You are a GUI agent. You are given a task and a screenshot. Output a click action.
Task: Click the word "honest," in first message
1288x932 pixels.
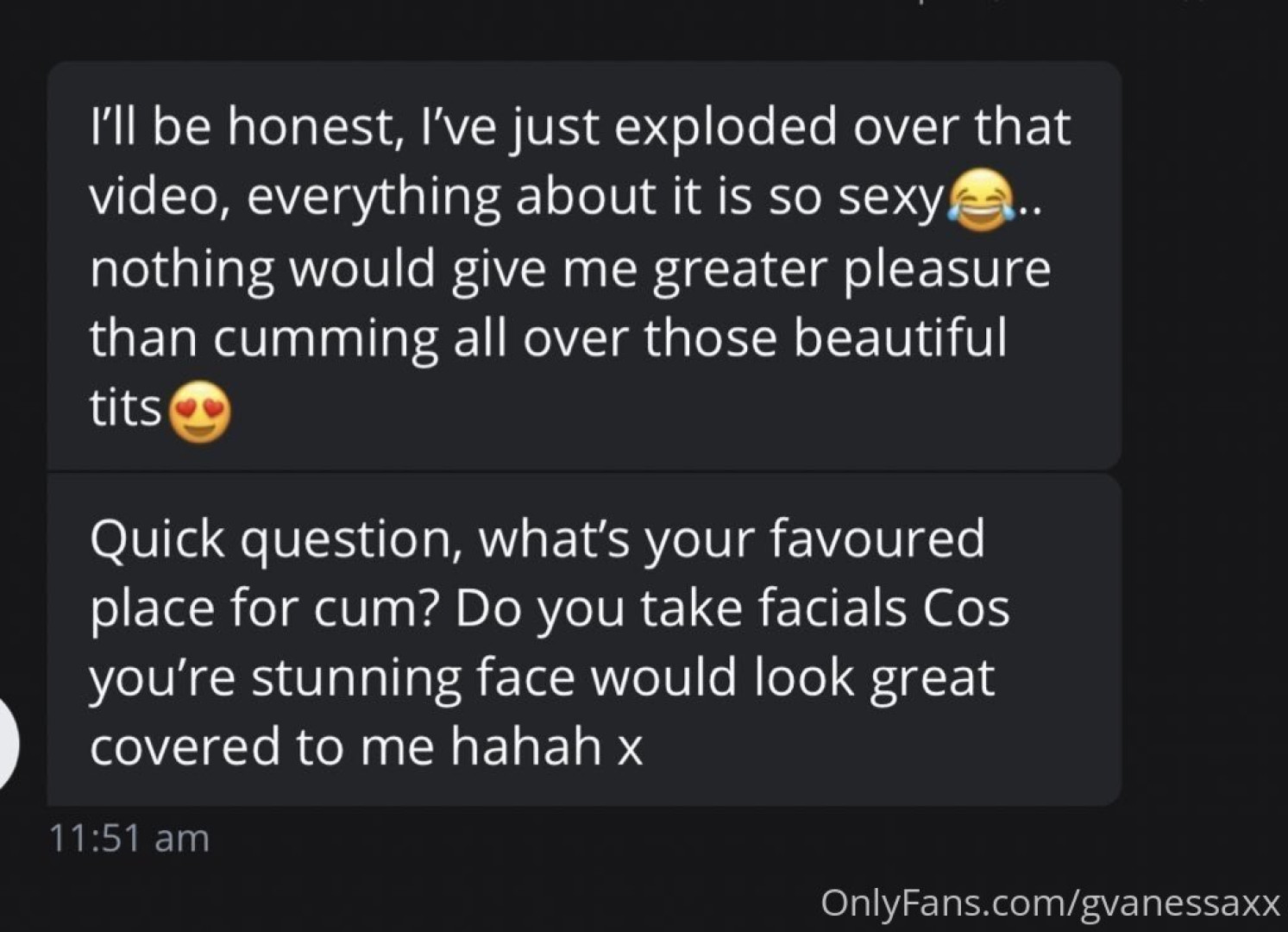tap(316, 127)
